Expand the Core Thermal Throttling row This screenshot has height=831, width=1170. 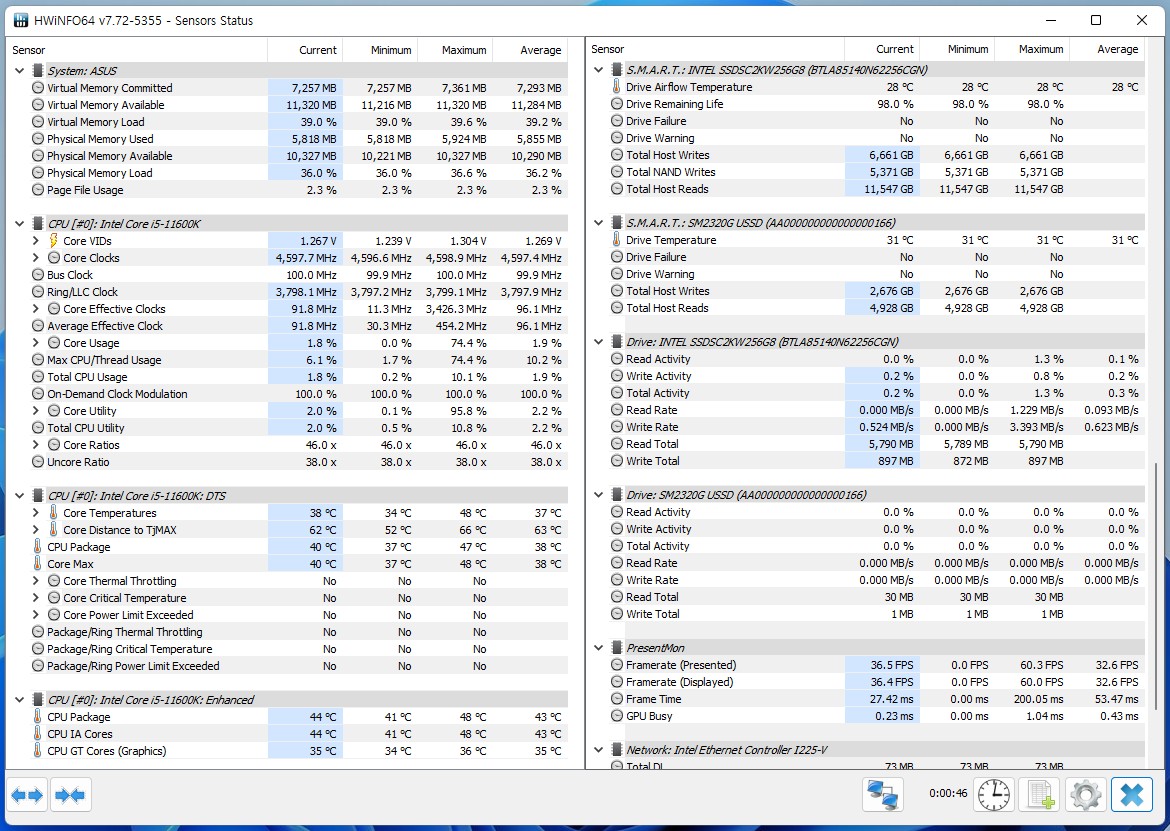(x=35, y=580)
